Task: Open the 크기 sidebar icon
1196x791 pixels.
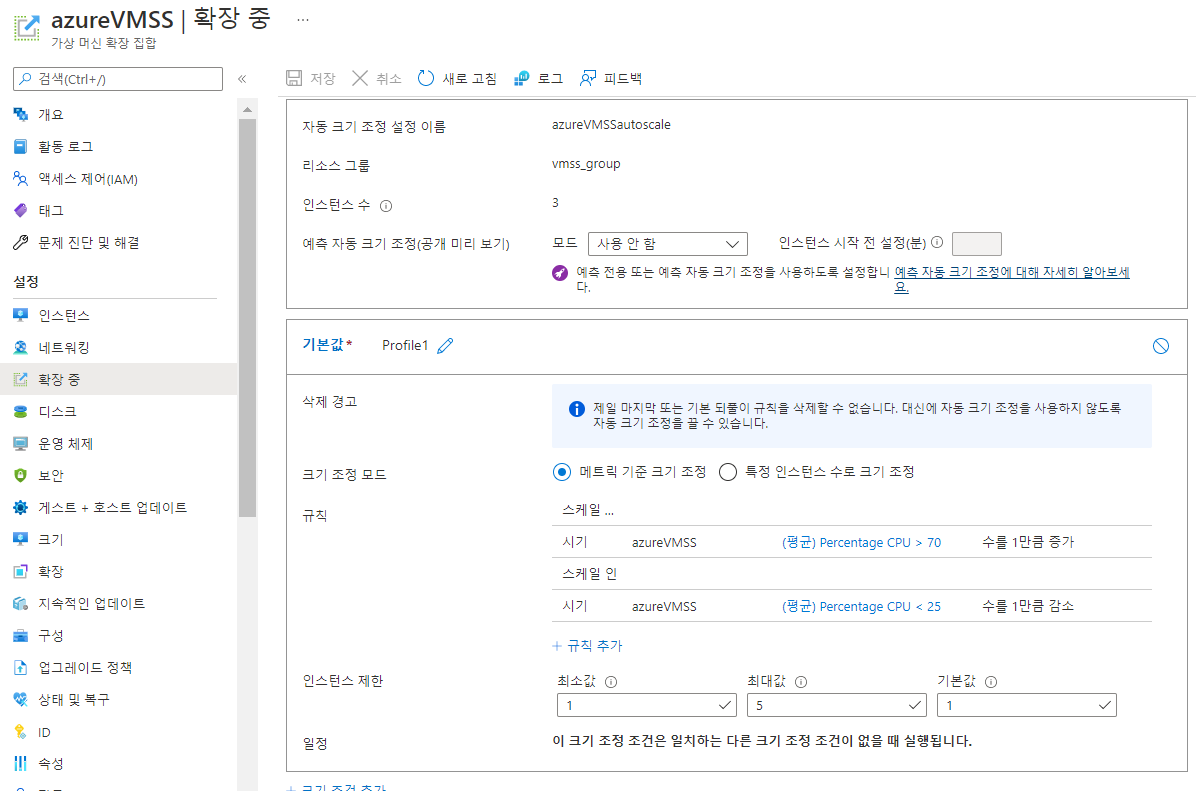Action: pos(21,539)
